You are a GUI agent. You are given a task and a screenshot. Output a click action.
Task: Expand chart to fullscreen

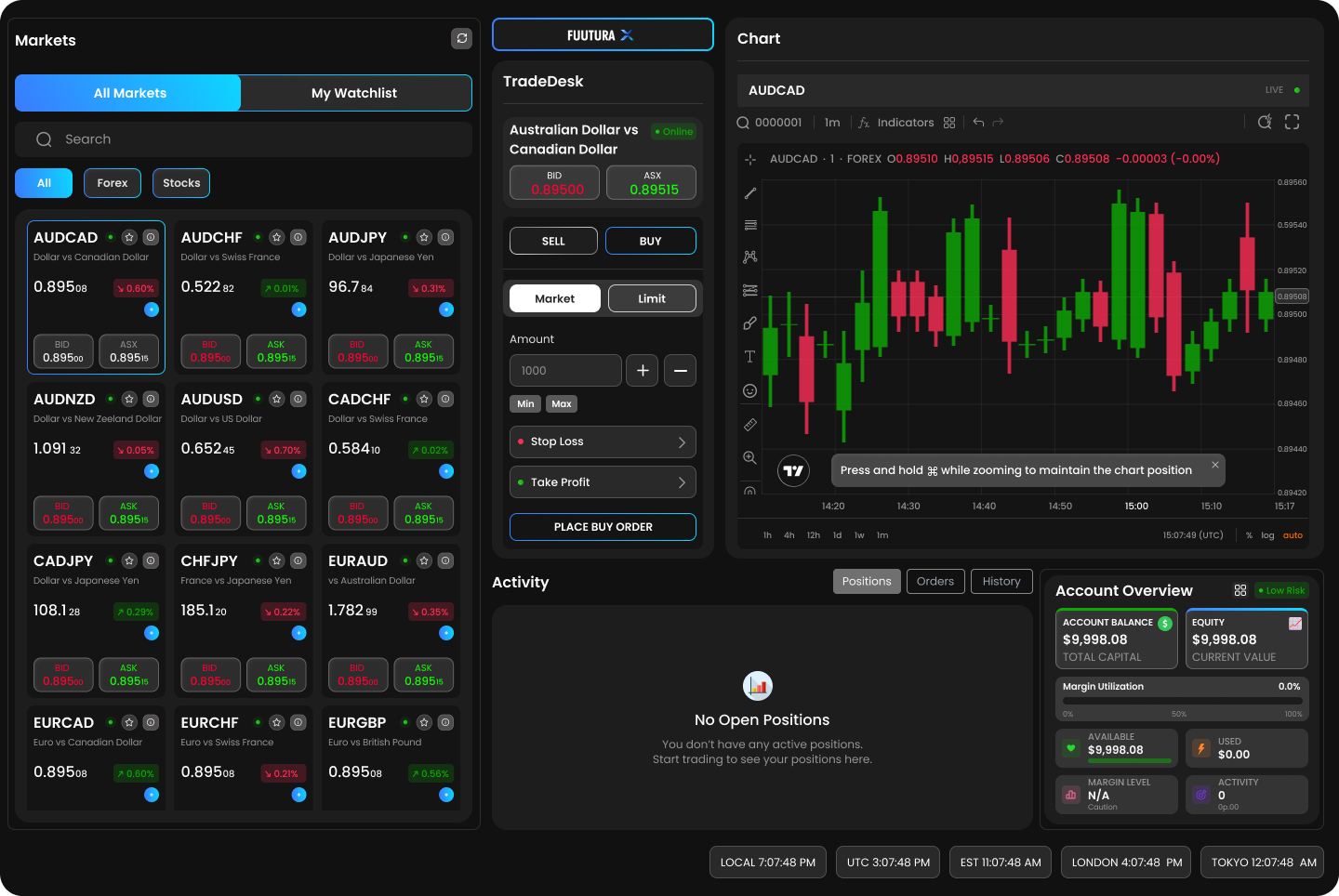1292,122
